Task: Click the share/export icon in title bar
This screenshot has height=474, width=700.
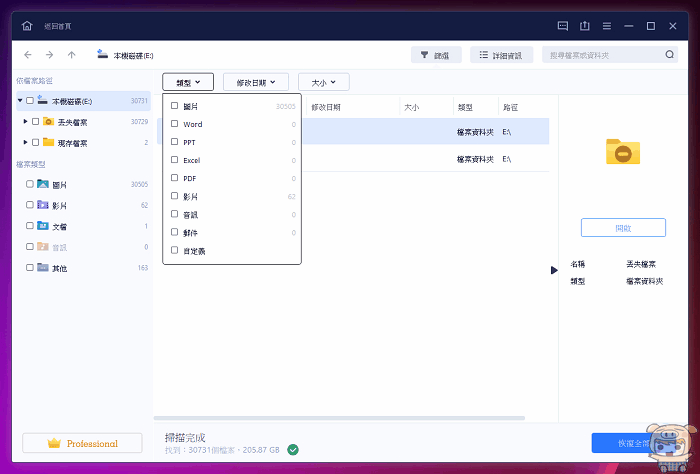Action: click(585, 26)
